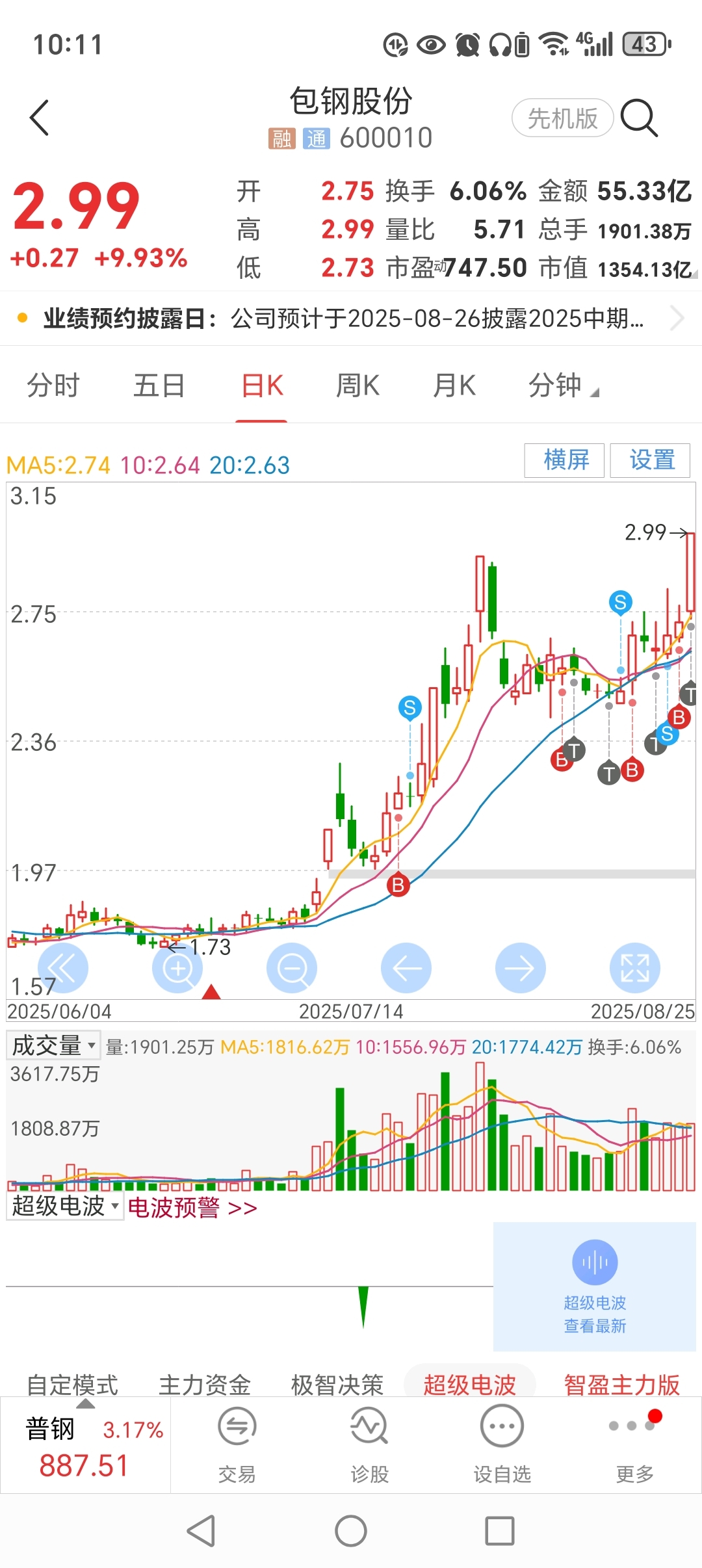
Task: Tap the MA5:2.74 moving average label
Action: pyautogui.click(x=58, y=465)
